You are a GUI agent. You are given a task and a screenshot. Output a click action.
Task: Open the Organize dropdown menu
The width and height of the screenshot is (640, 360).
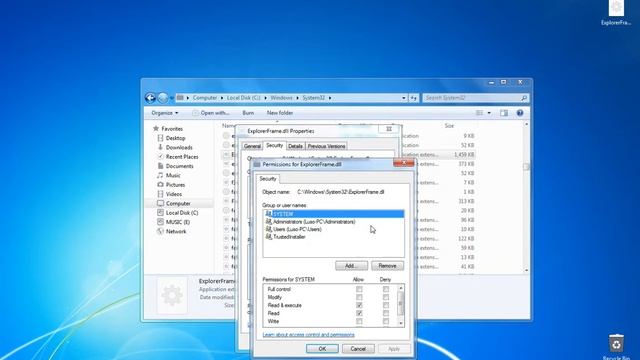[x=164, y=113]
